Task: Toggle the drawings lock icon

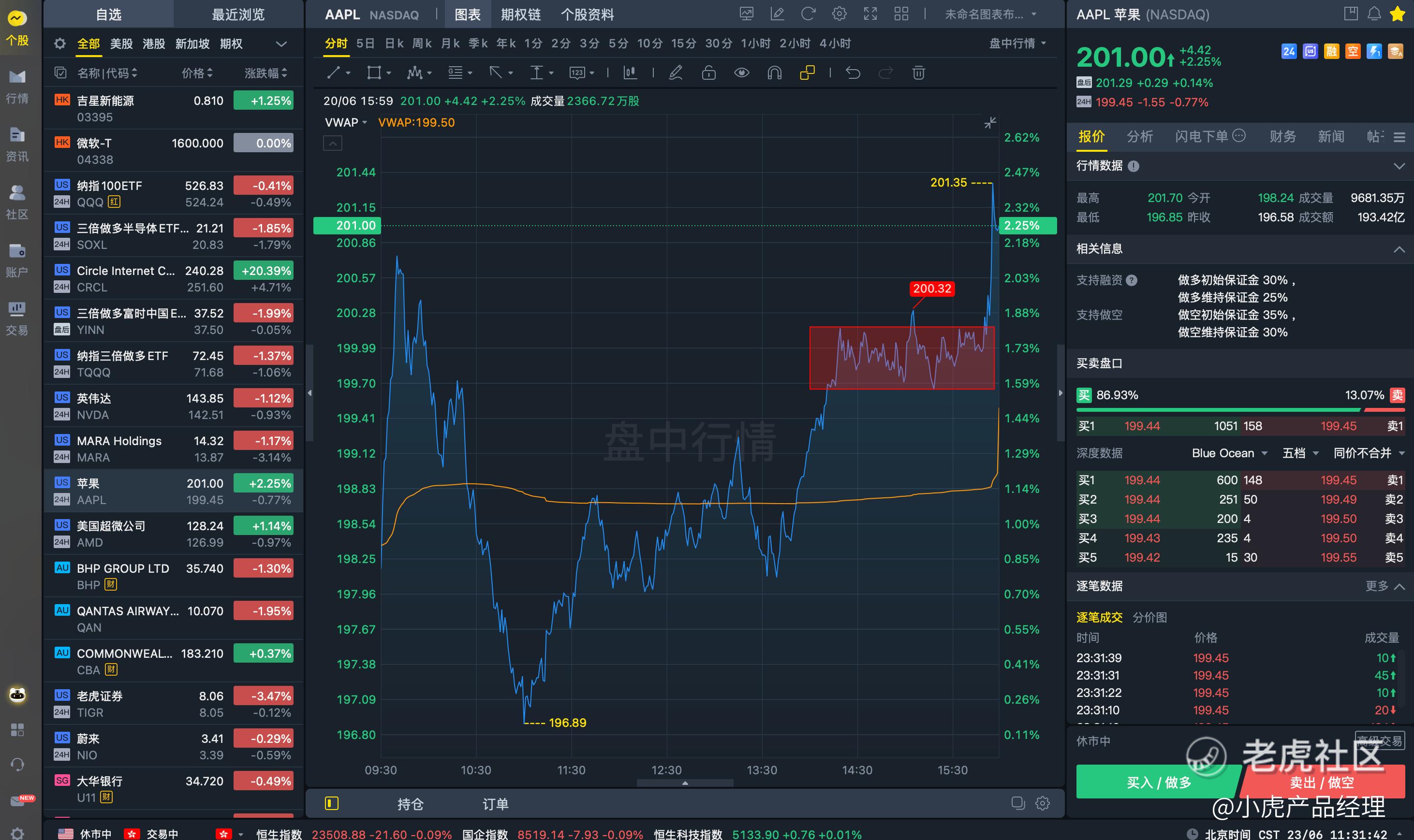Action: point(708,72)
